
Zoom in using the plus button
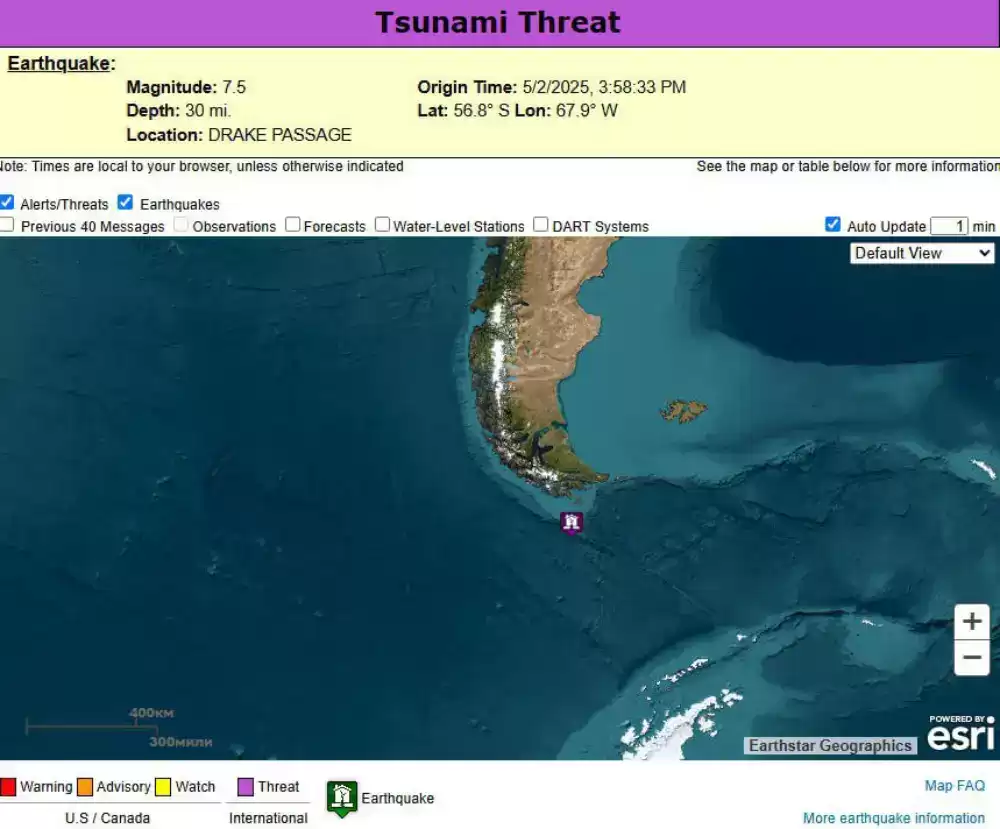971,621
